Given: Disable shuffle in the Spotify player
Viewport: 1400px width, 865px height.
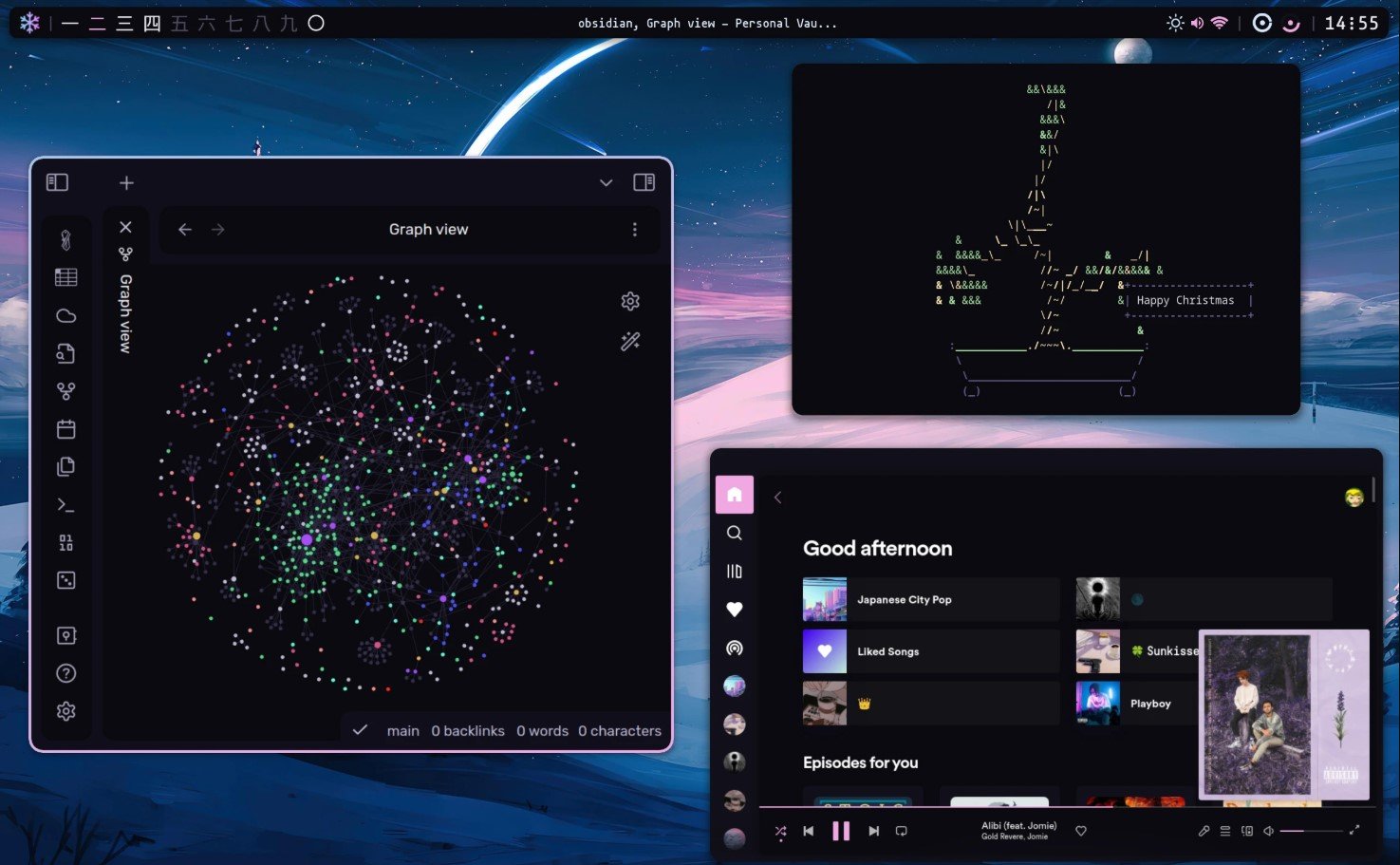Looking at the screenshot, I should point(780,830).
